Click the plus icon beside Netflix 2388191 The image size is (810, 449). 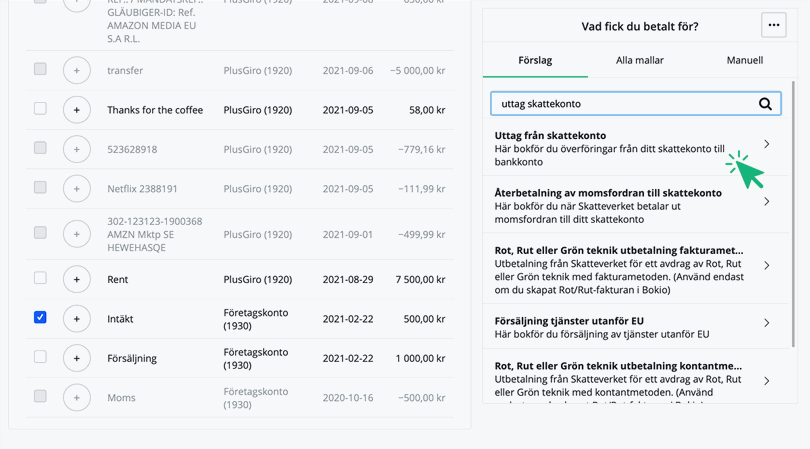coord(77,188)
